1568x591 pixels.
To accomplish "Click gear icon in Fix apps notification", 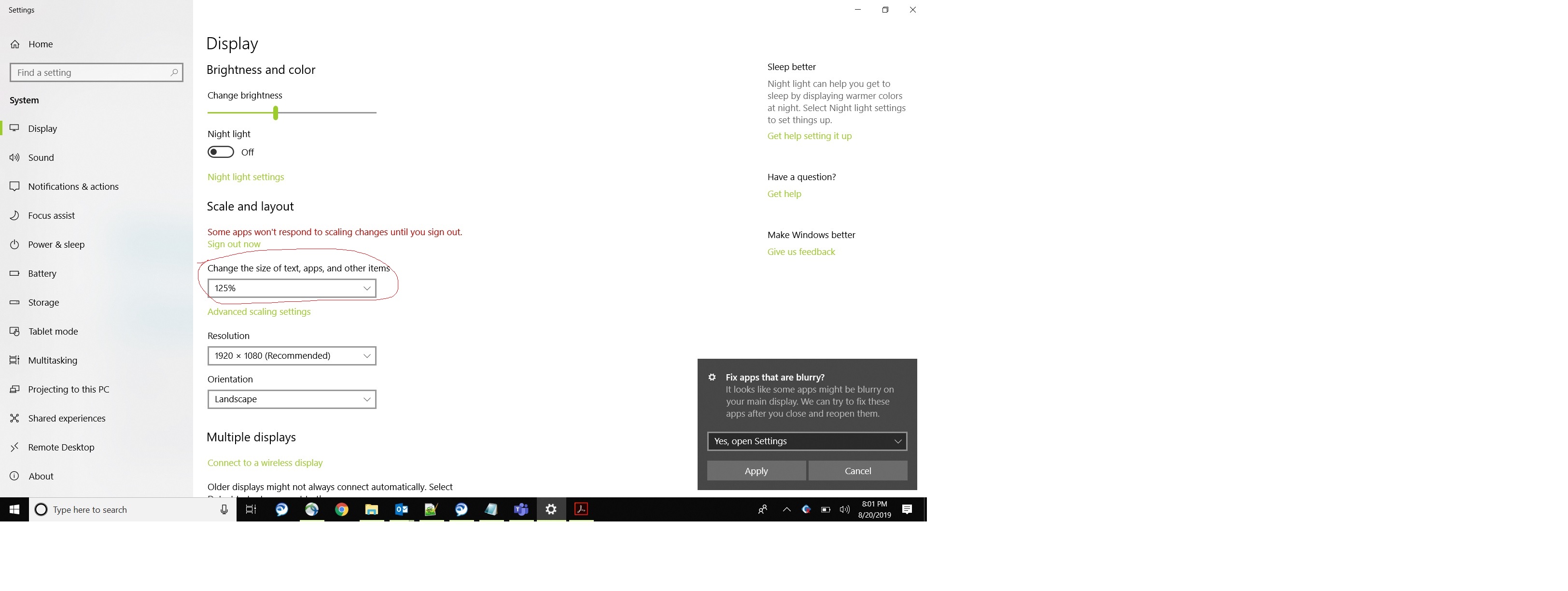I will tap(712, 378).
